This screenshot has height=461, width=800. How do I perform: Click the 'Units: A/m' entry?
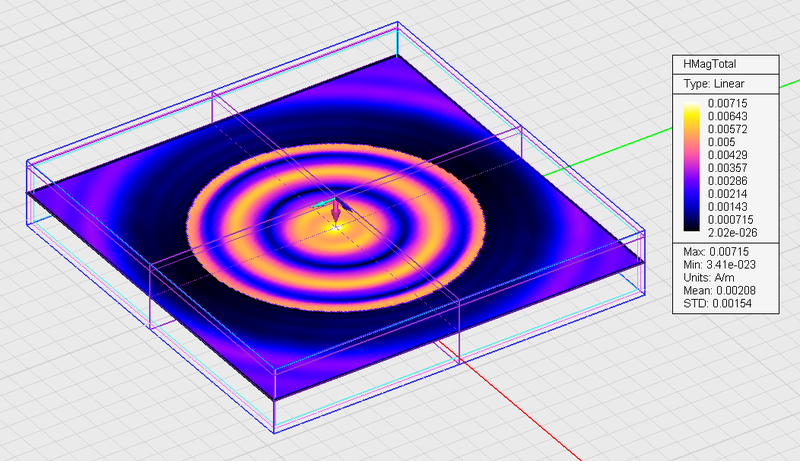[x=709, y=277]
